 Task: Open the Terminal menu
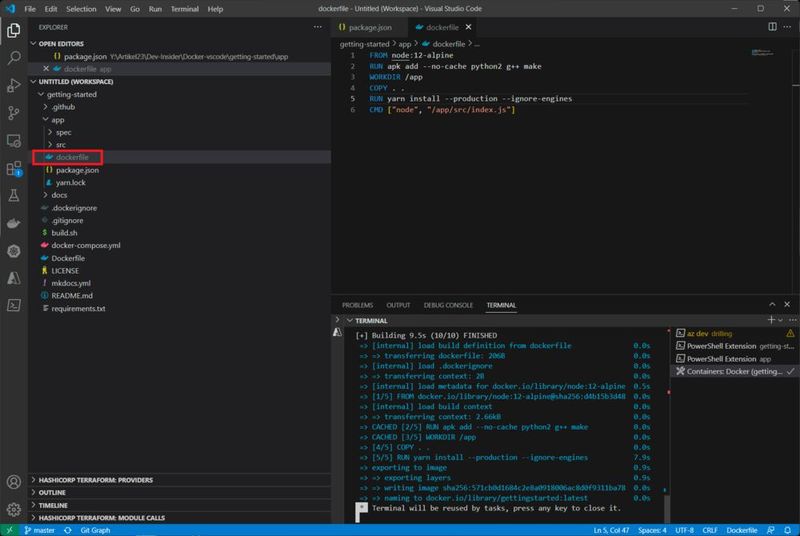184,9
